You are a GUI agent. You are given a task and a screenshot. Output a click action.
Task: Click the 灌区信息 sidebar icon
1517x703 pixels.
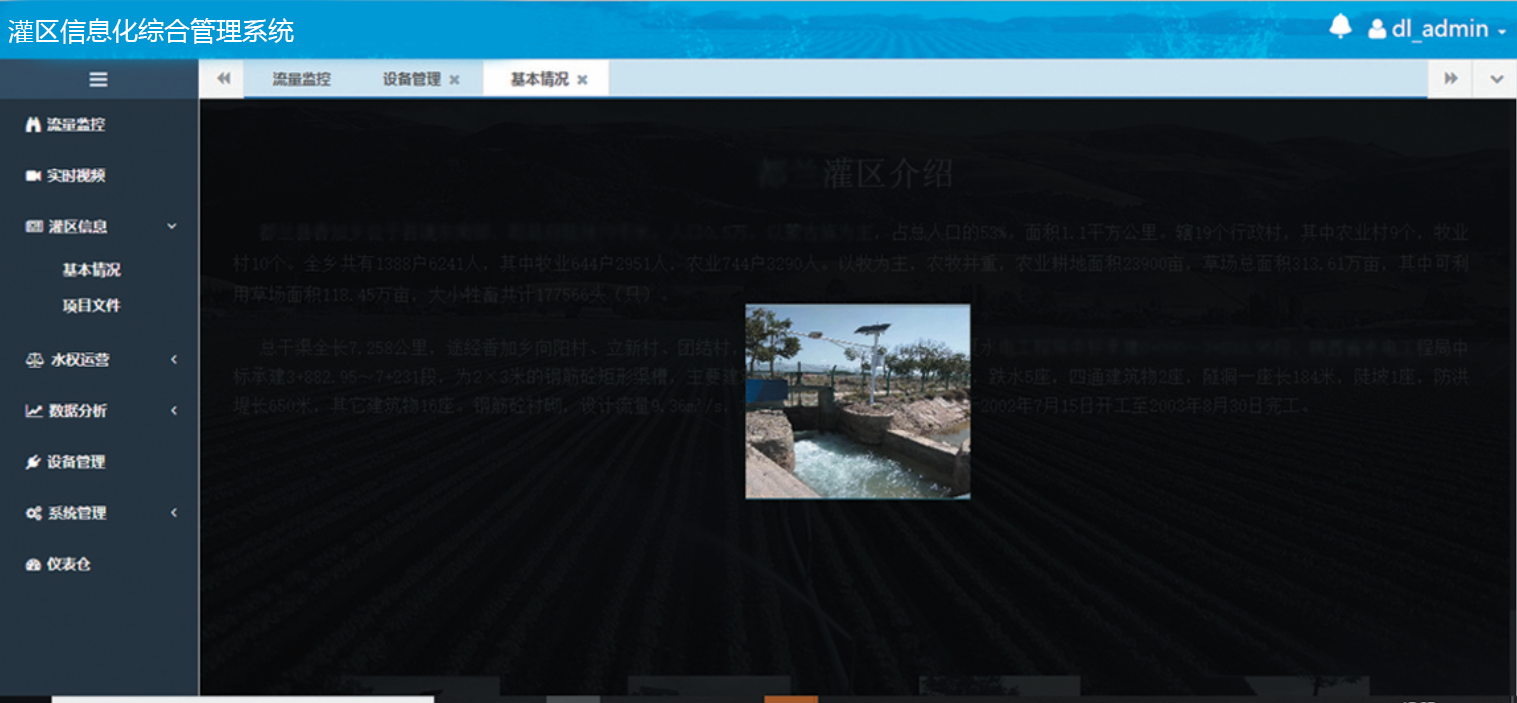34,227
